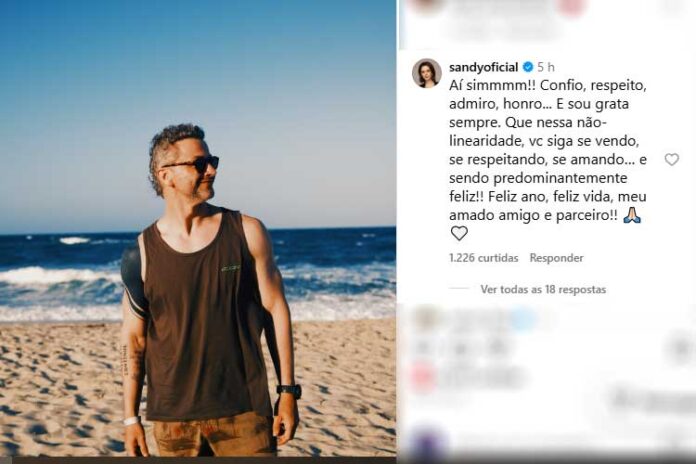Open the sandyoficial username link
Image resolution: width=696 pixels, height=464 pixels.
click(x=483, y=67)
